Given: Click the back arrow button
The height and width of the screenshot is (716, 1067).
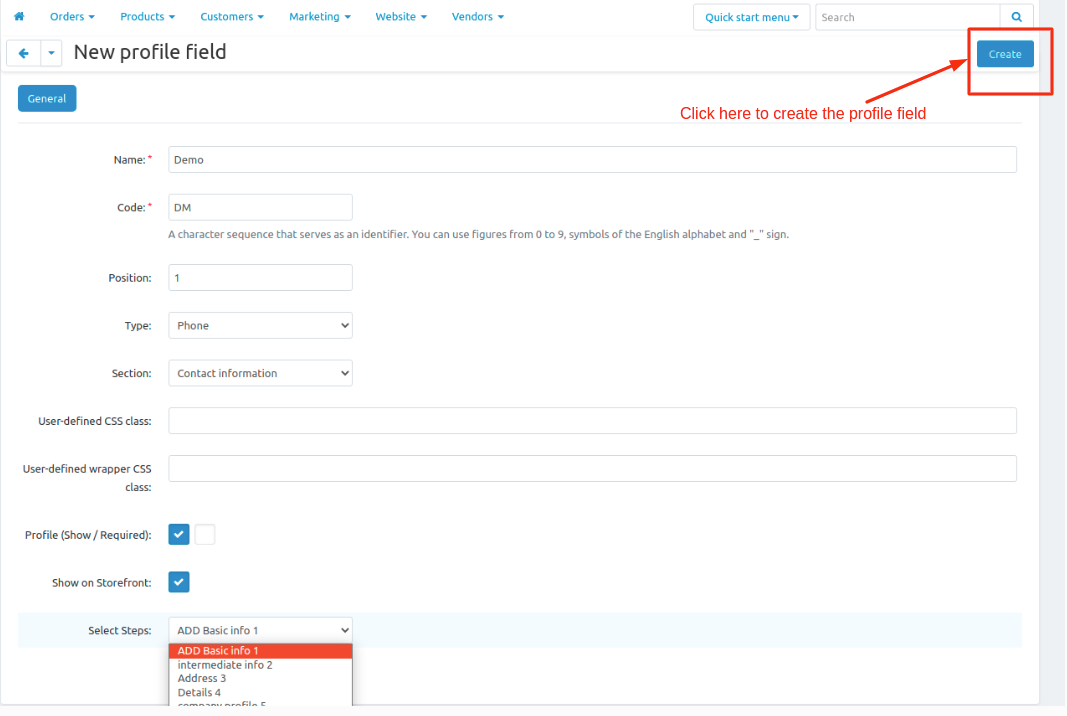Looking at the screenshot, I should [x=24, y=54].
